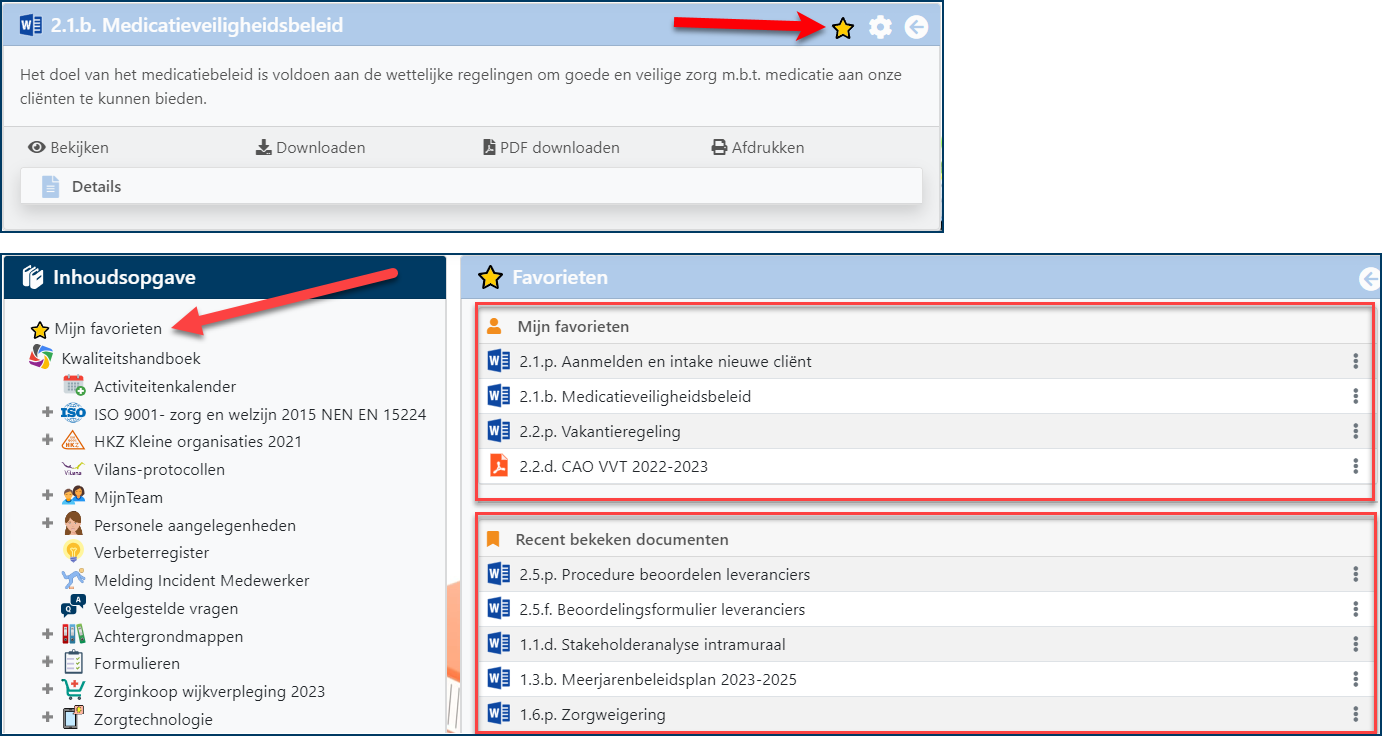Open Mijn favorieten in the table of contents
Screen dimensions: 1382x736
tap(107, 329)
